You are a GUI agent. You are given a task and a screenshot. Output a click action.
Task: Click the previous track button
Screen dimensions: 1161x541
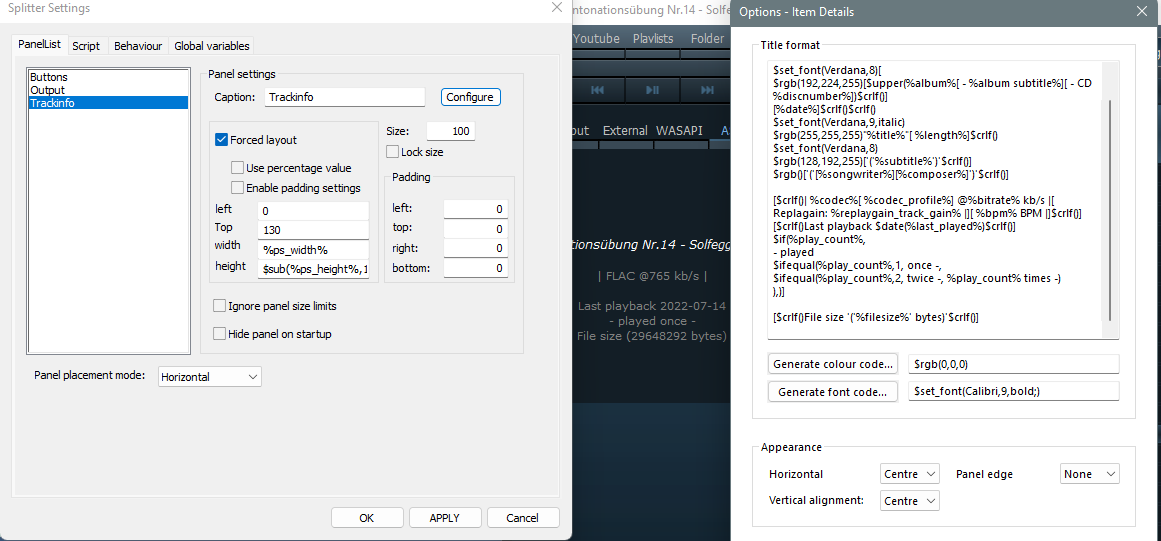(x=597, y=90)
